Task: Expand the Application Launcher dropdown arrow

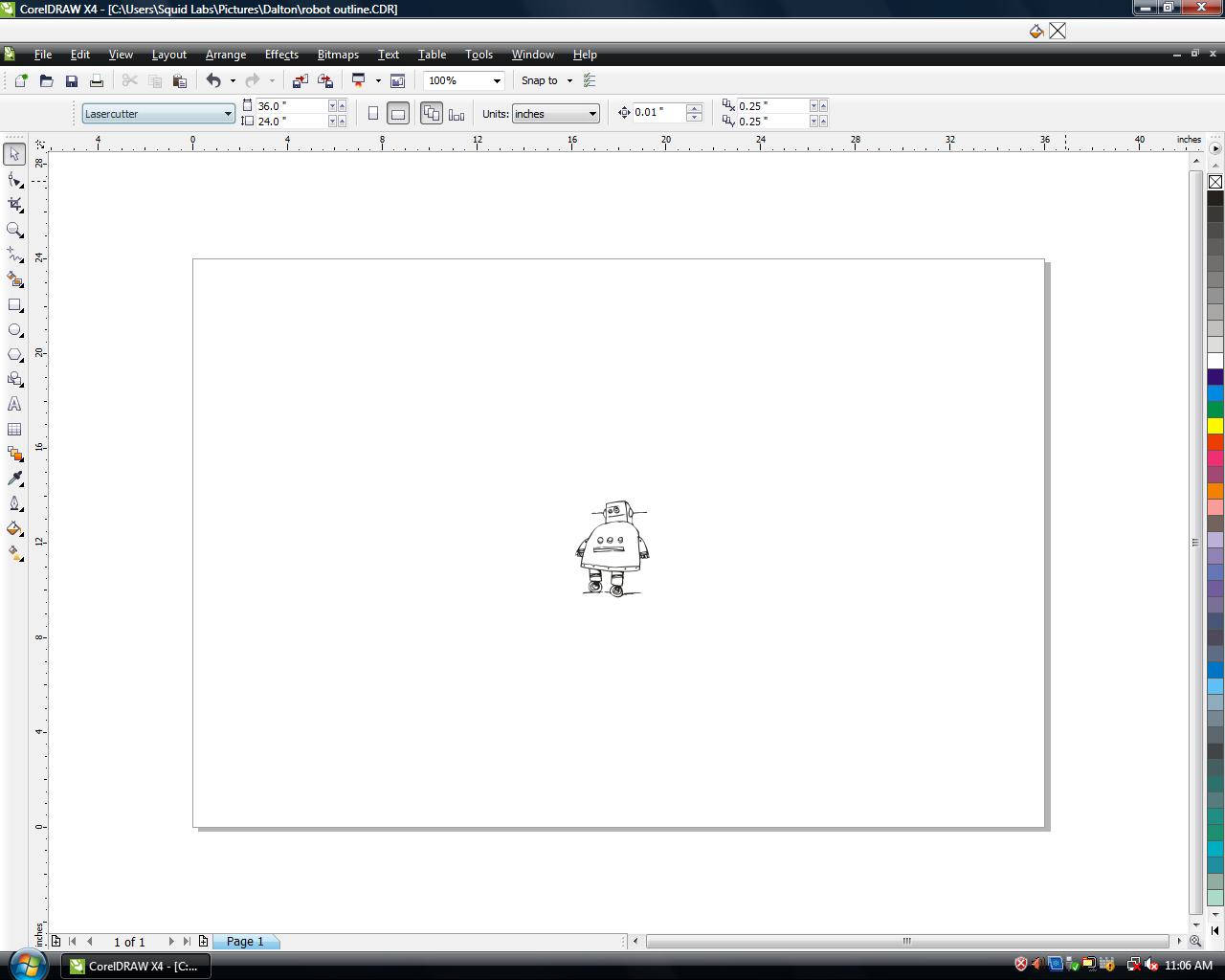Action: tap(378, 80)
